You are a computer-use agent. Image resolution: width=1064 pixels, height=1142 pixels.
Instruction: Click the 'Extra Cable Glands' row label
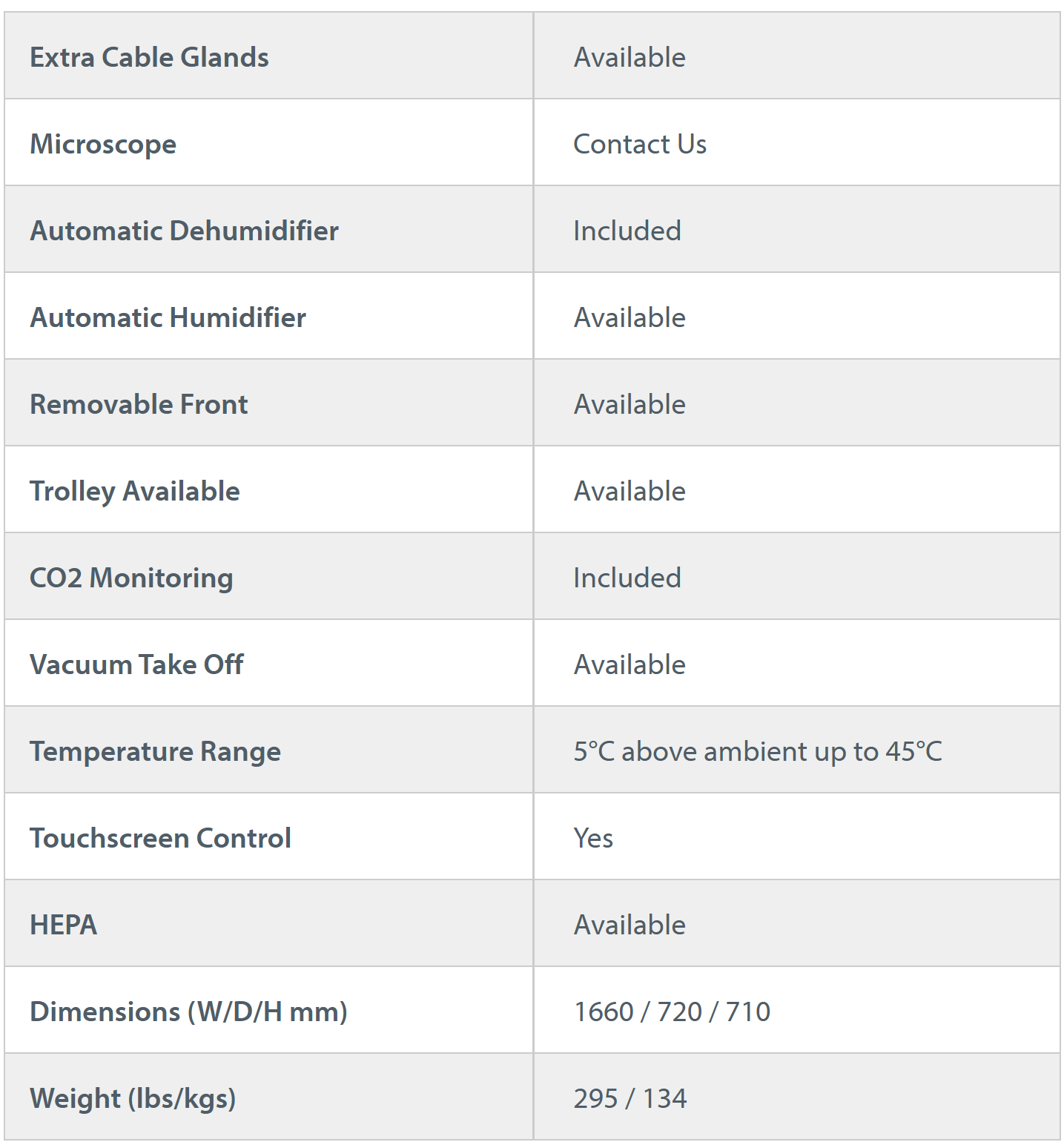[149, 57]
